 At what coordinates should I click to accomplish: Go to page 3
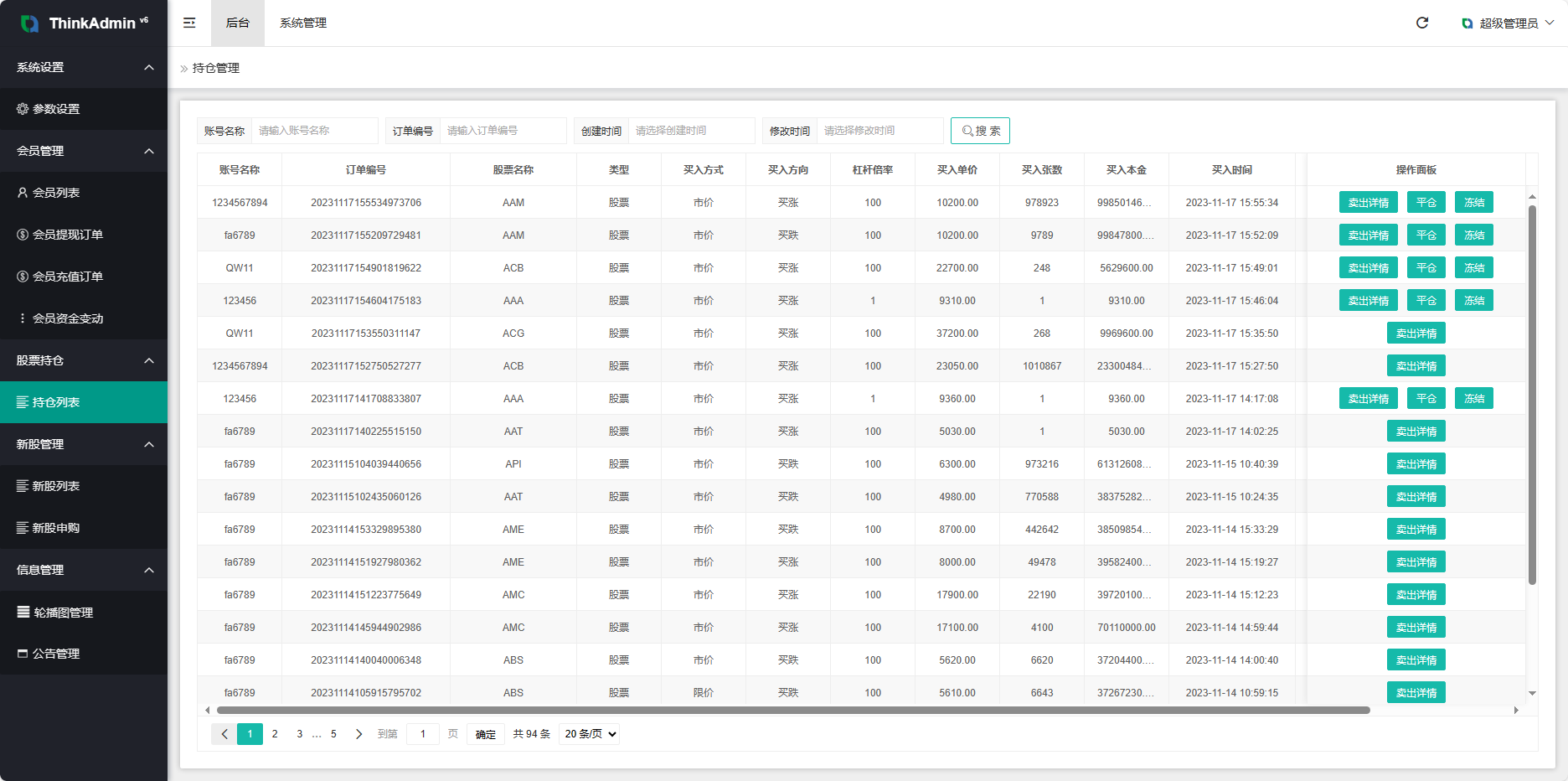tap(300, 734)
